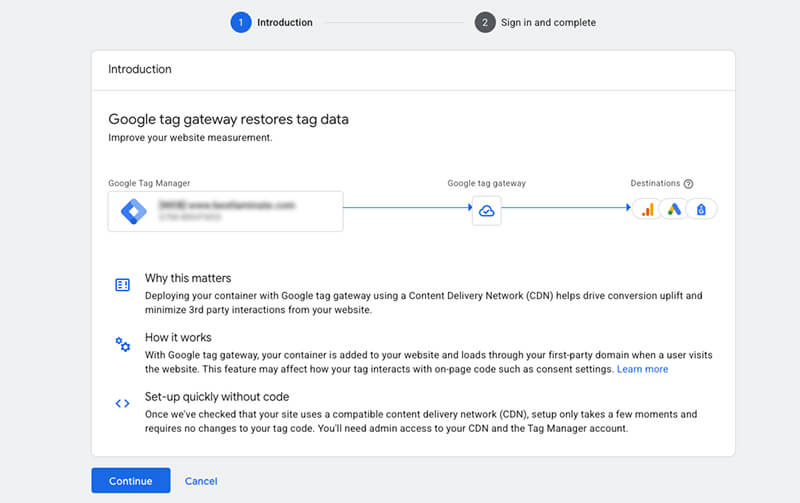The image size is (800, 503).
Task: Select the step 1 Introduction circle
Action: pos(241,22)
